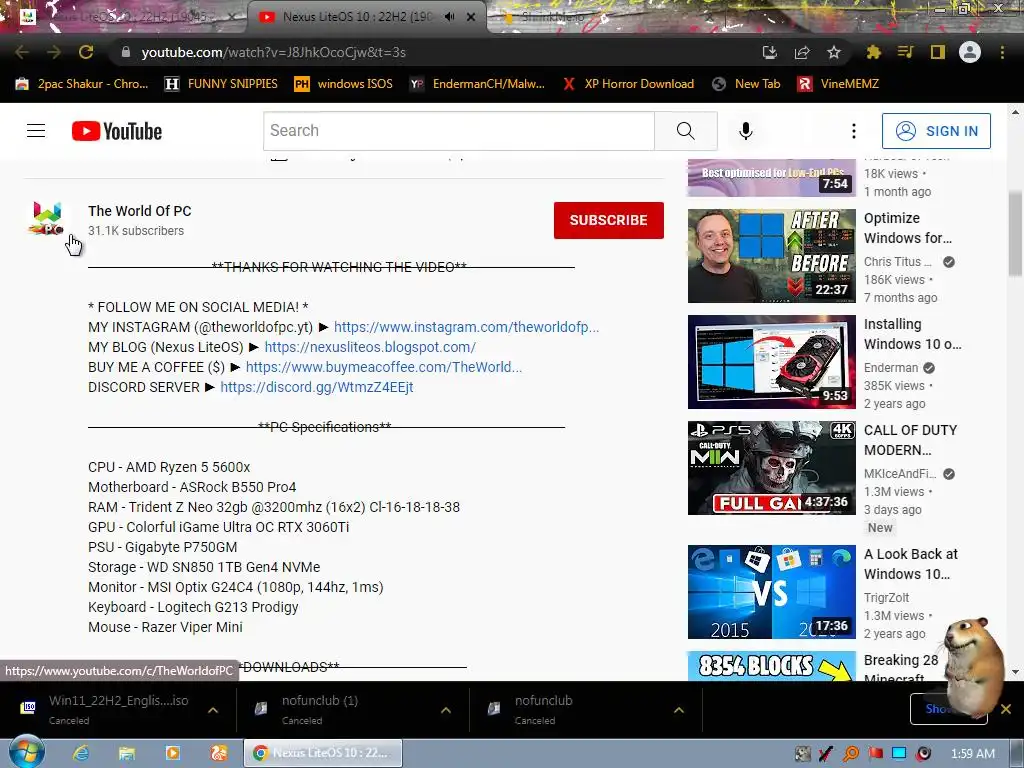Click the Chrome taskbar button Nexus LiteOS
The height and width of the screenshot is (768, 1024).
click(x=323, y=753)
